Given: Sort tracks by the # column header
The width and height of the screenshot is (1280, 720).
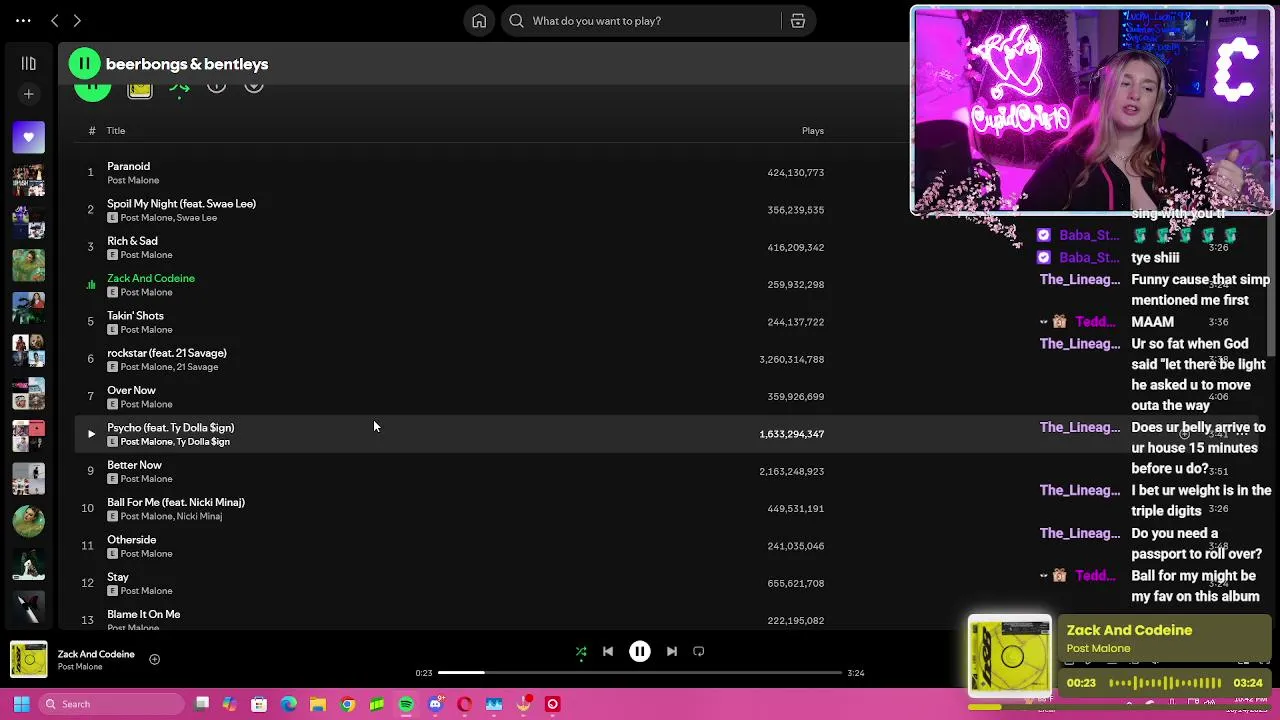Looking at the screenshot, I should pyautogui.click(x=91, y=131).
